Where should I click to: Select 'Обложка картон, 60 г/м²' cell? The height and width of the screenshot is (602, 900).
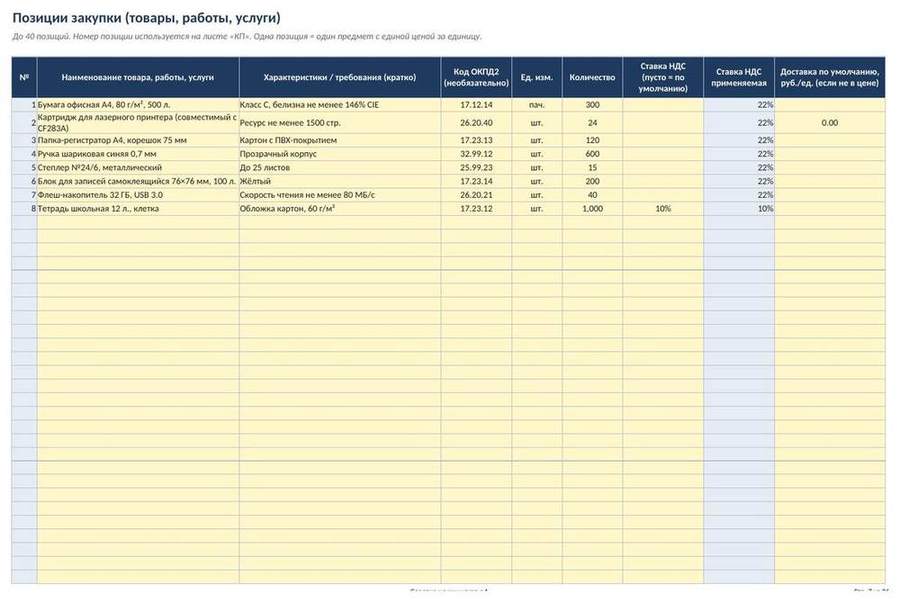340,209
